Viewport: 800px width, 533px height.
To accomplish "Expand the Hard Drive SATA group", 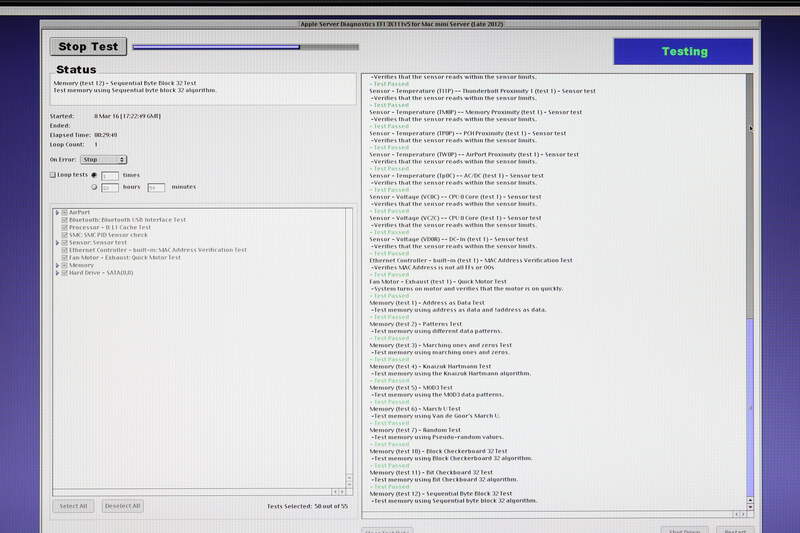I will point(57,273).
